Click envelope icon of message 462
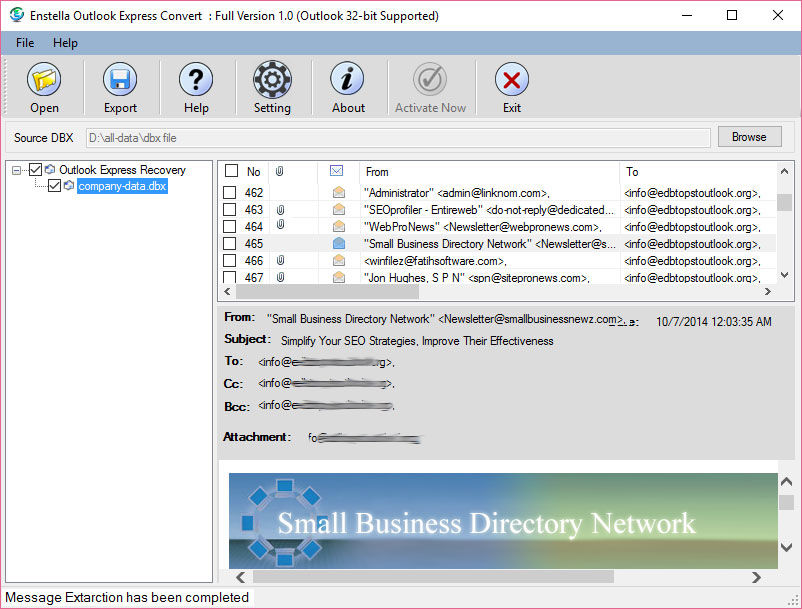The image size is (802, 609). 339,192
